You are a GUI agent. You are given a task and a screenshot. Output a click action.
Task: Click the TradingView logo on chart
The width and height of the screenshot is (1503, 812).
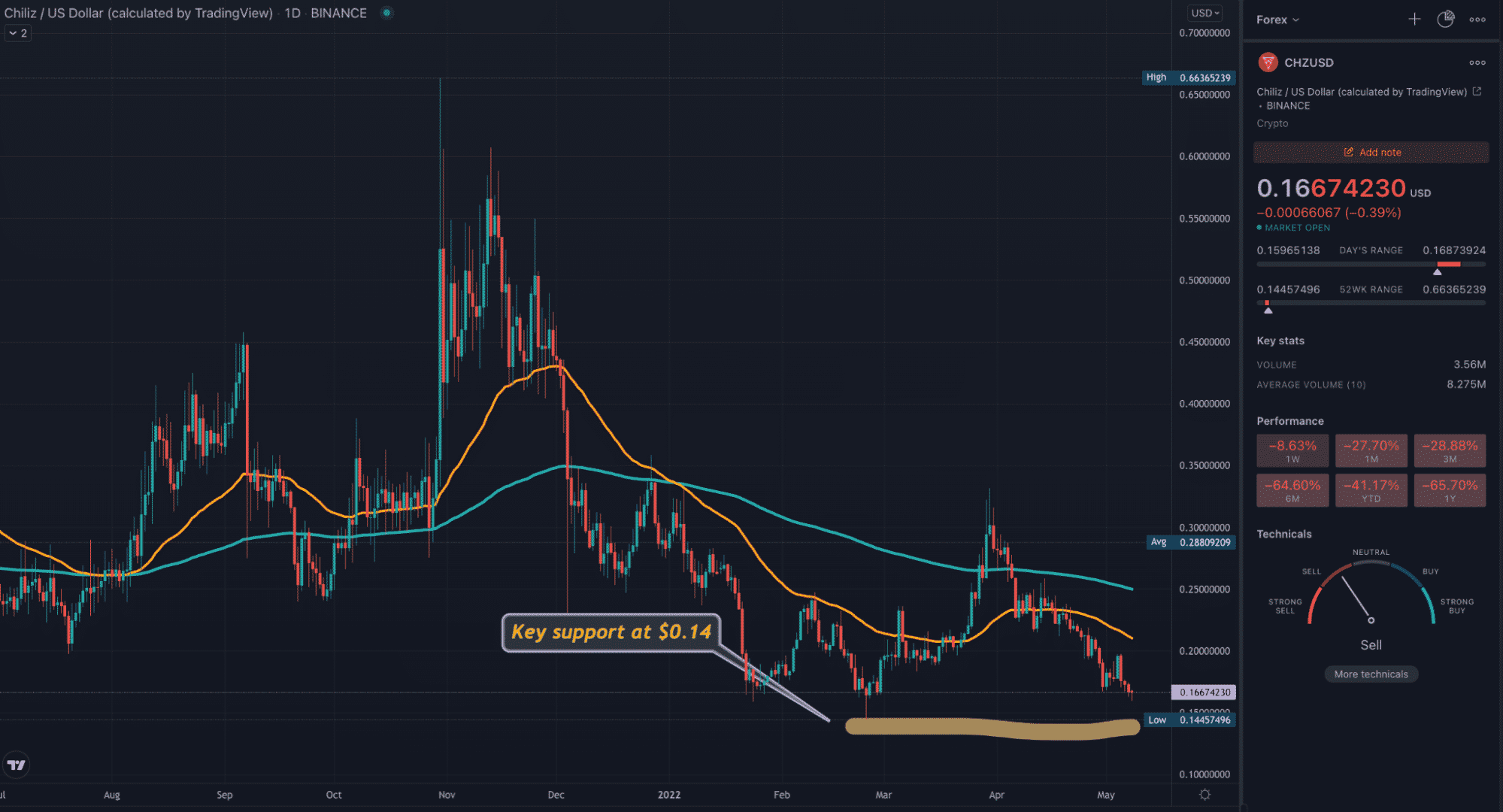(x=17, y=765)
